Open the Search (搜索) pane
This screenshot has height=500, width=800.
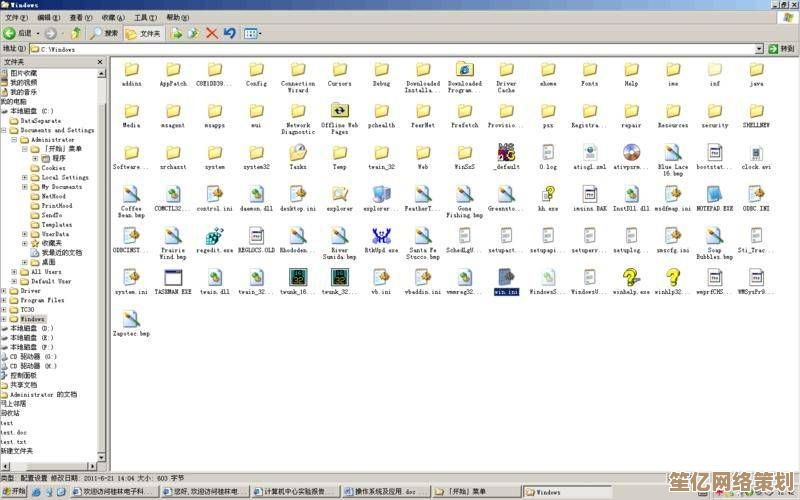pos(104,33)
